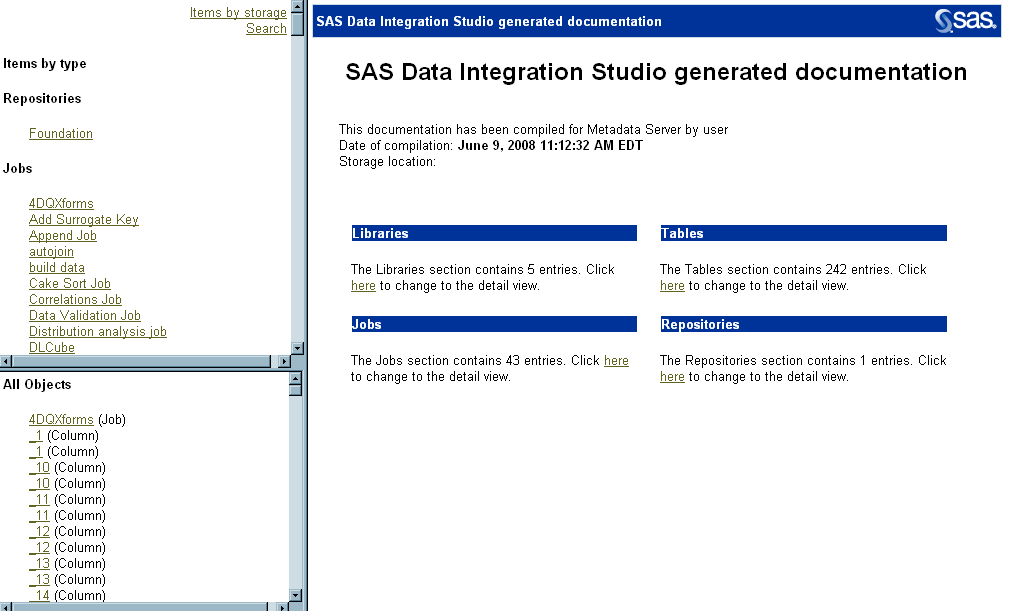
Task: Open the Cake Sort Job link
Action: (70, 284)
